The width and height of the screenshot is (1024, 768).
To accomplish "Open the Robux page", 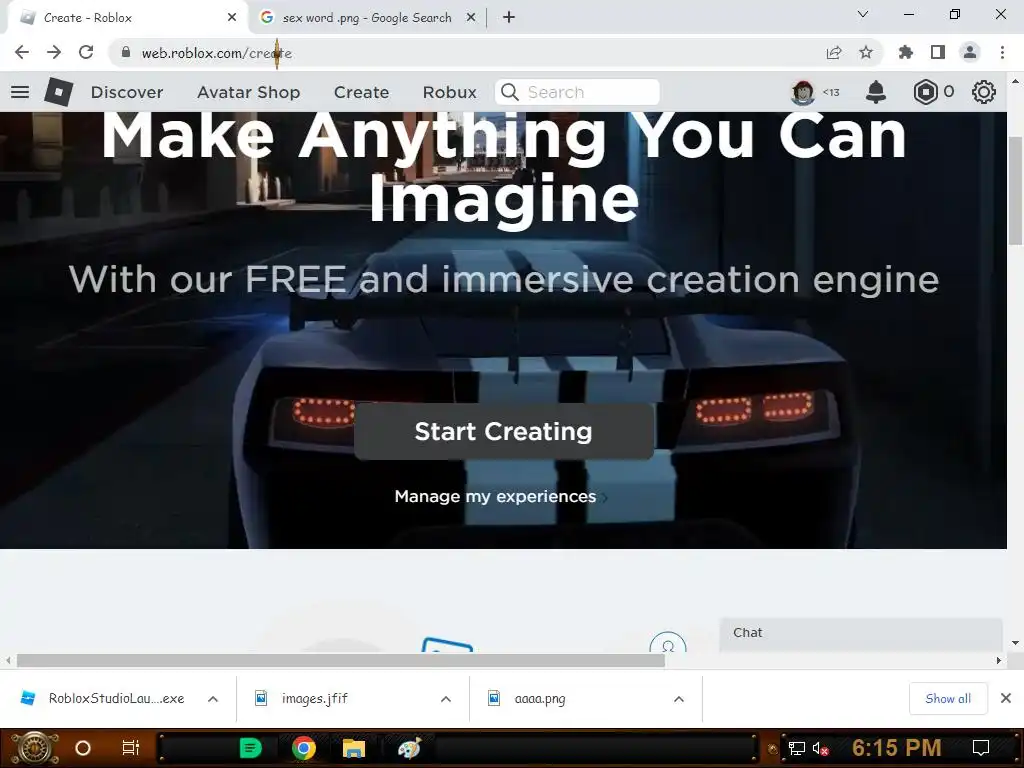I will (449, 93).
